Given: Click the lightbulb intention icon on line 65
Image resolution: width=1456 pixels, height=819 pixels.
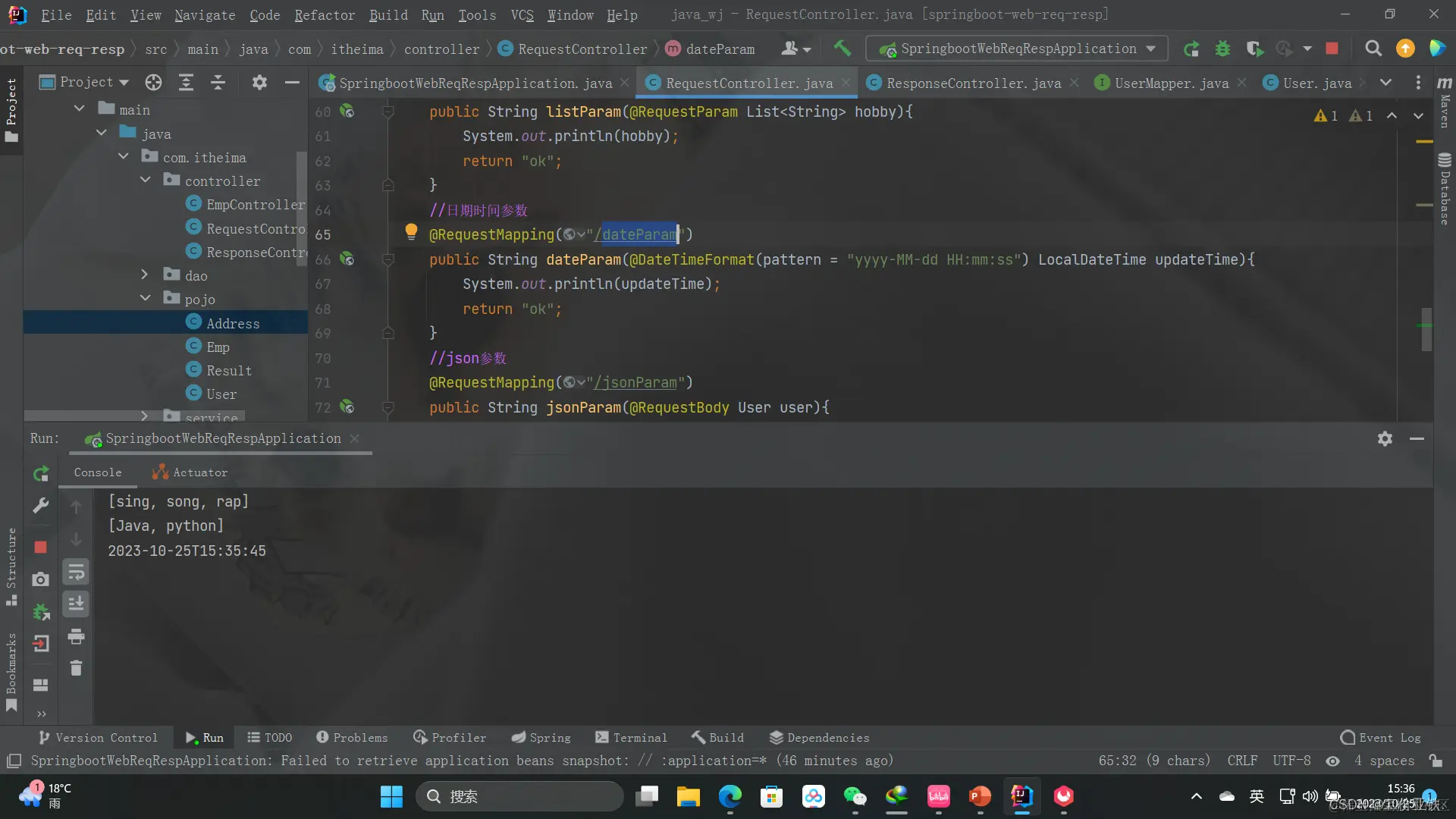Looking at the screenshot, I should click(x=411, y=232).
